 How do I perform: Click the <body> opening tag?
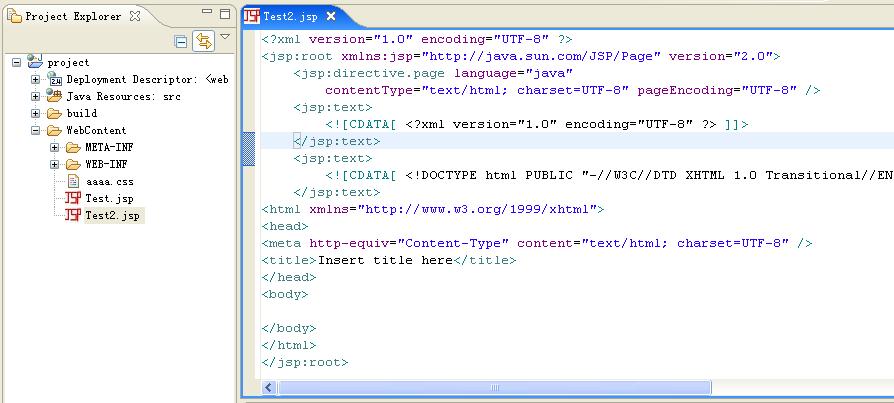[x=285, y=295]
